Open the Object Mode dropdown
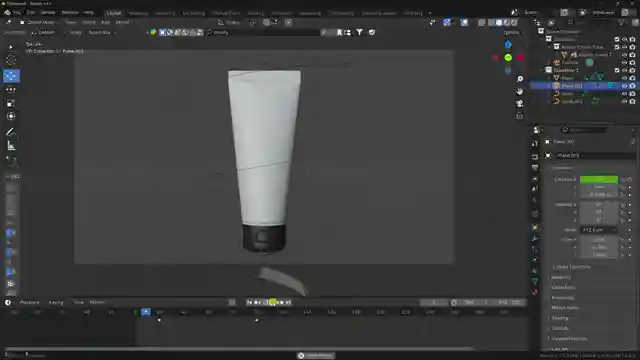640x360 pixels. coord(38,22)
